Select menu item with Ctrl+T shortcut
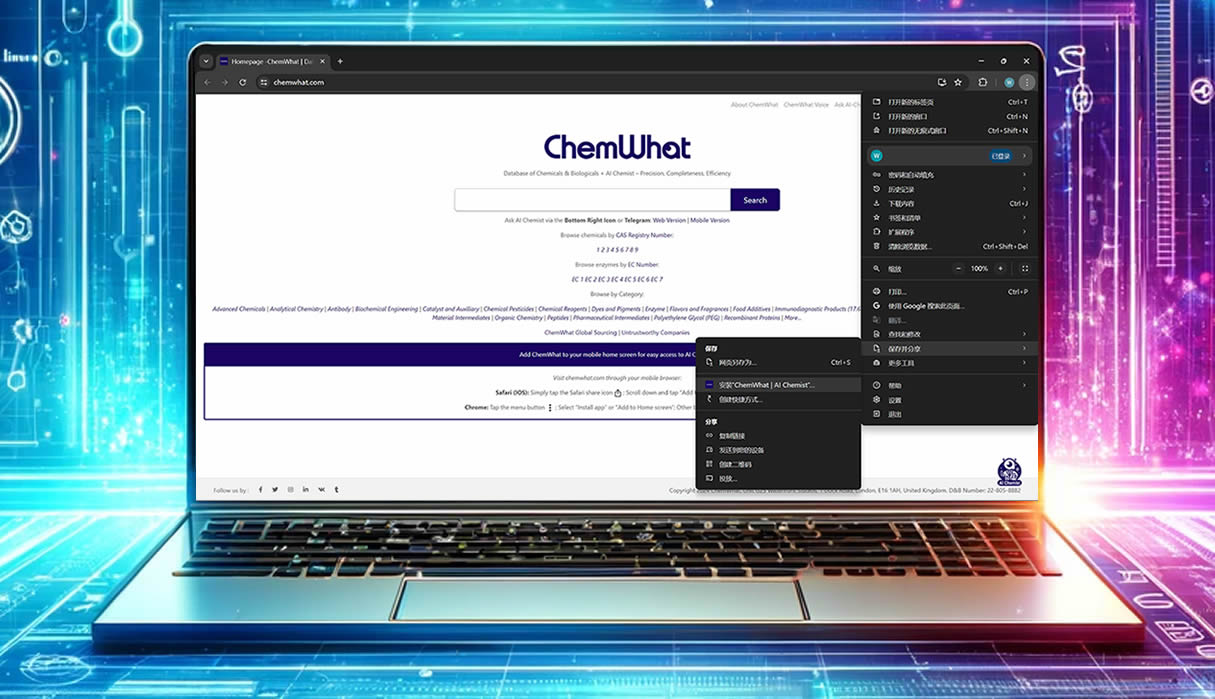This screenshot has width=1215, height=699. point(950,102)
